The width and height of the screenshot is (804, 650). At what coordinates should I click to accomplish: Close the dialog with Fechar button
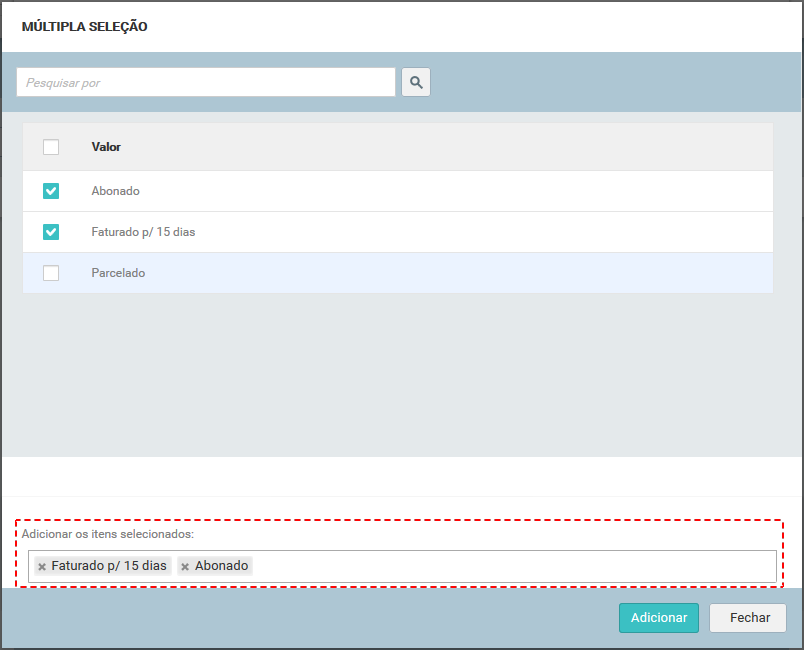748,618
